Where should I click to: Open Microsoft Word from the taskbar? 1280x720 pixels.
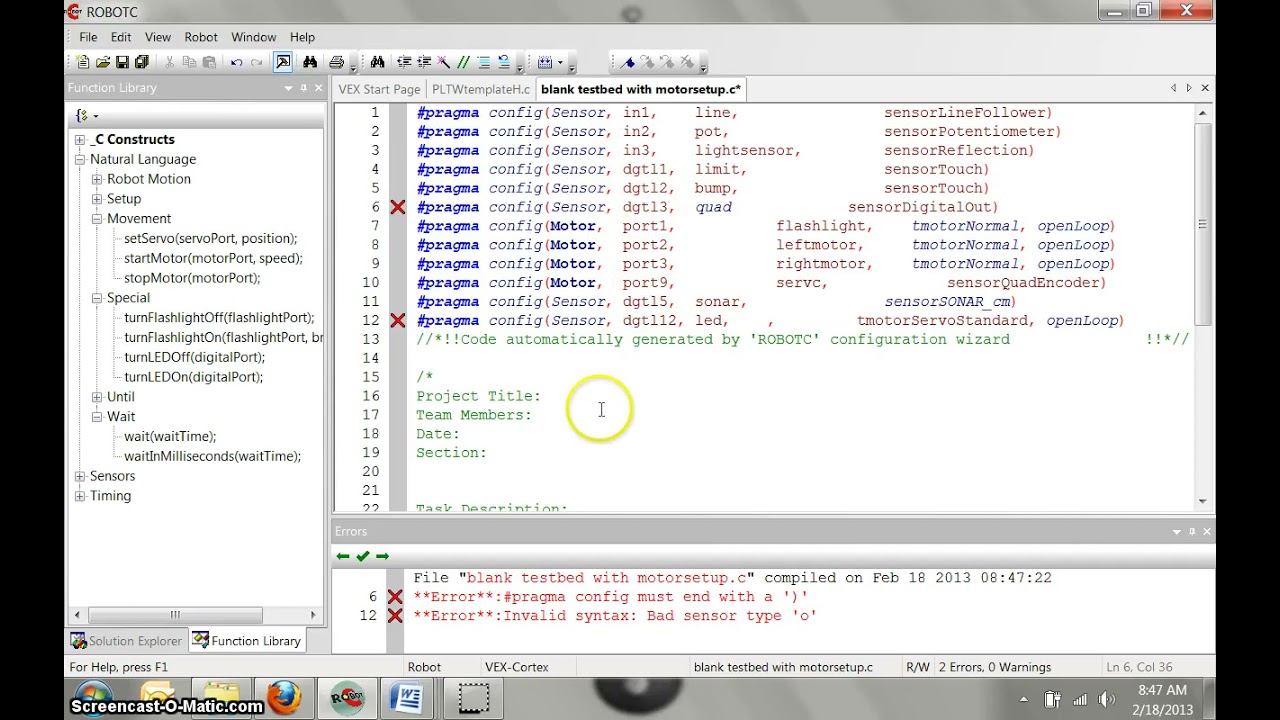point(407,697)
